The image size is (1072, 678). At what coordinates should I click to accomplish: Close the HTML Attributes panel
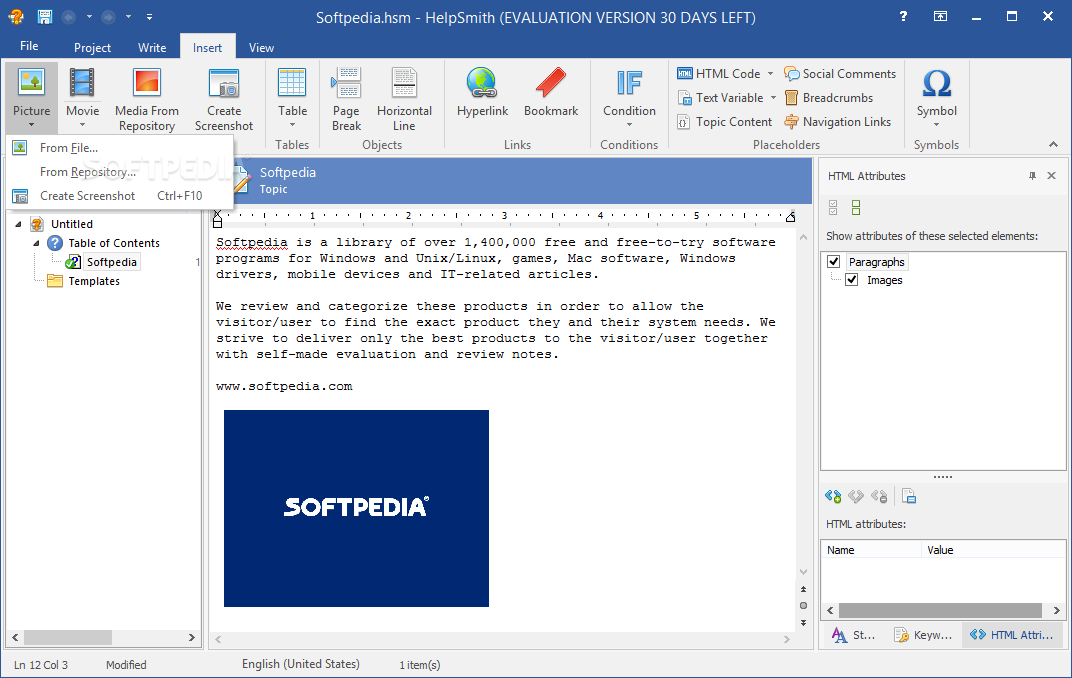1051,176
